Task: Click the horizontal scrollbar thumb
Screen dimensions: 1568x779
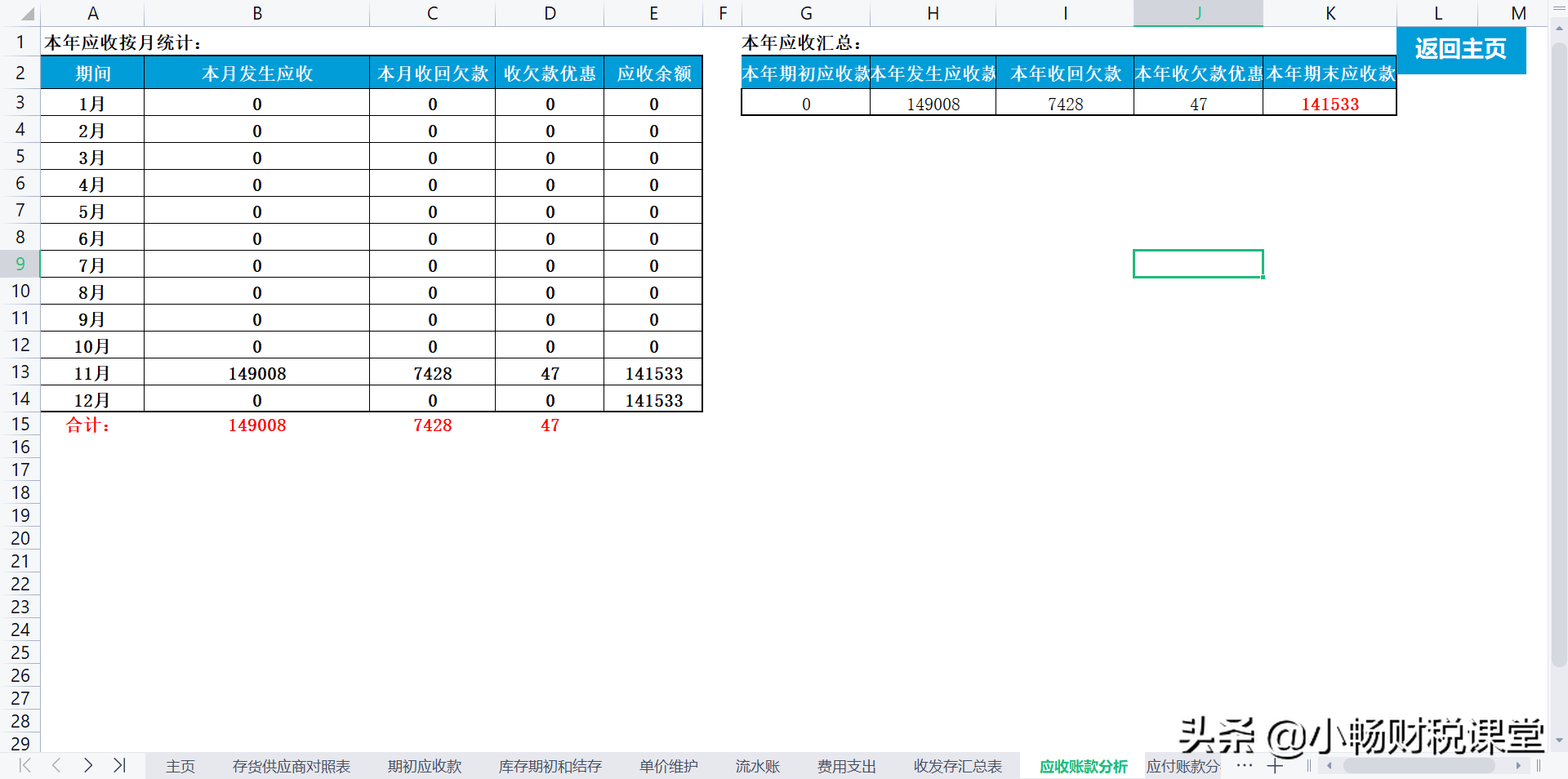Action: click(x=1421, y=766)
